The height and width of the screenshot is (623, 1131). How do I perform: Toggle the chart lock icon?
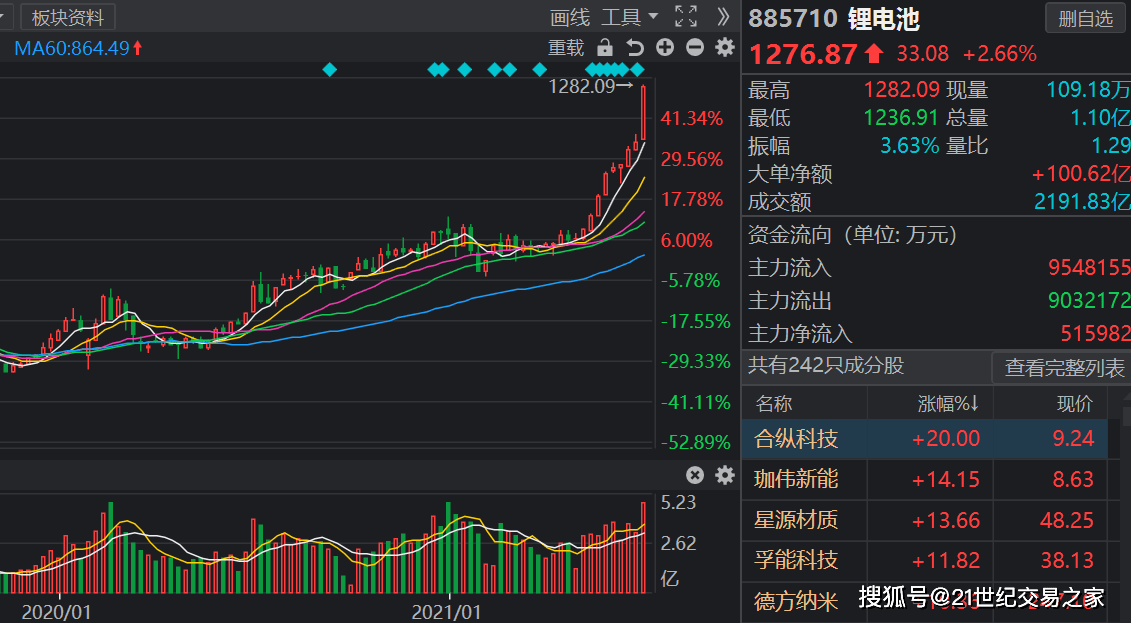[604, 46]
